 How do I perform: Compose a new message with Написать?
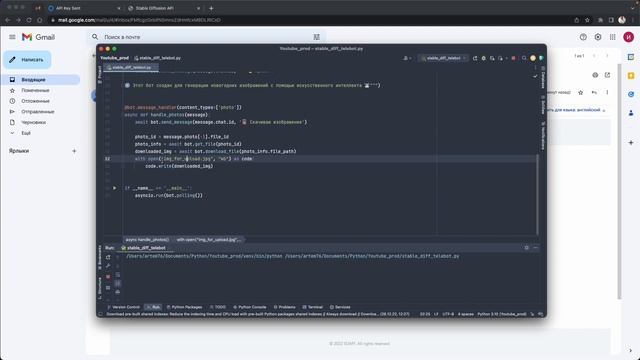tap(27, 60)
